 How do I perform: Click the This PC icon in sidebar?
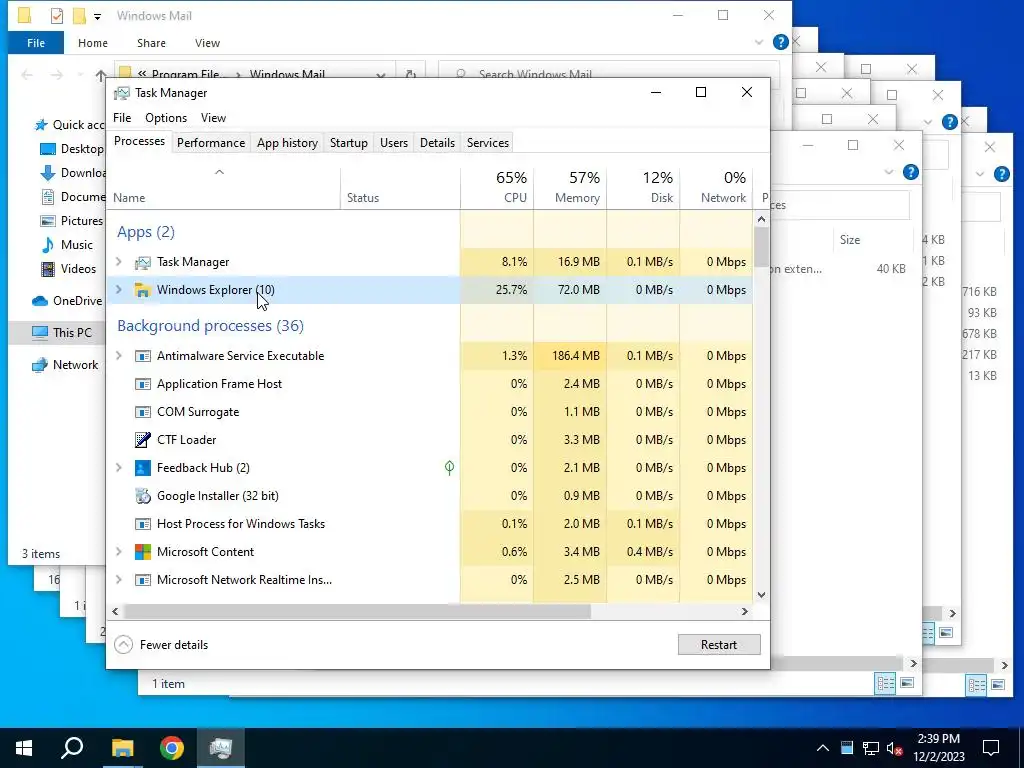pyautogui.click(x=40, y=332)
